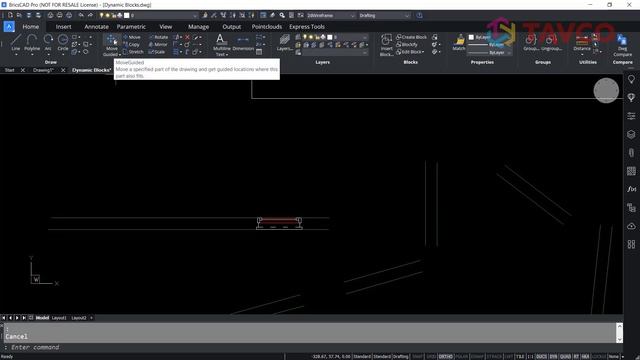The height and width of the screenshot is (360, 640).
Task: Toggle QUAD in status bar
Action: (565, 357)
